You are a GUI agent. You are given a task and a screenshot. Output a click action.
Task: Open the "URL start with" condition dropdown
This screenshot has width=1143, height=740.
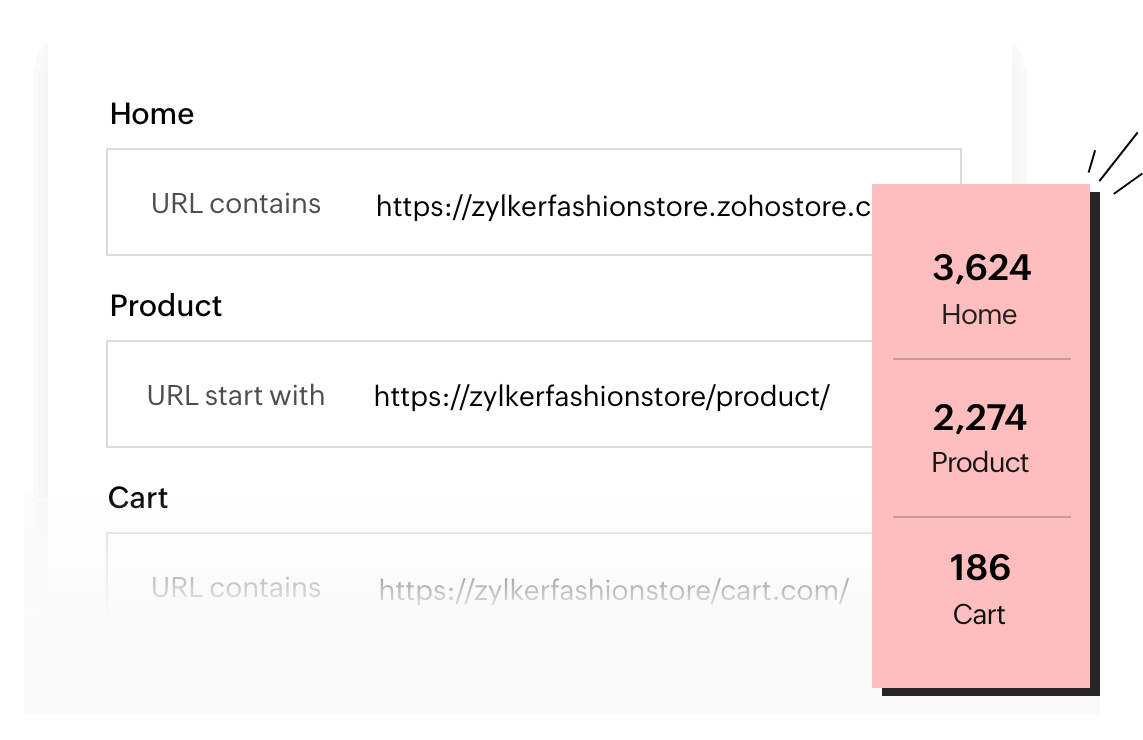pyautogui.click(x=236, y=396)
